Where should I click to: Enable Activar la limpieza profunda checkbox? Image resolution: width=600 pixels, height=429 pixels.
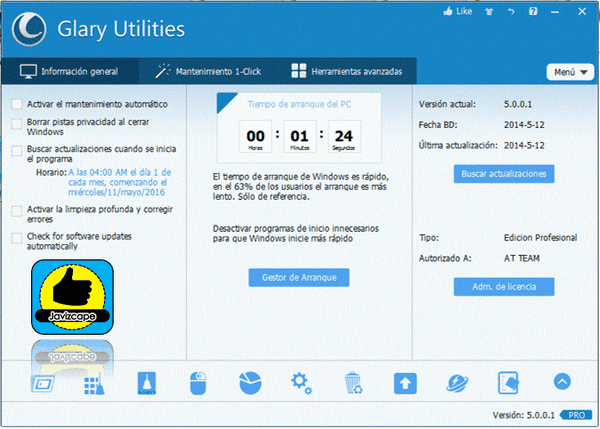pos(16,211)
